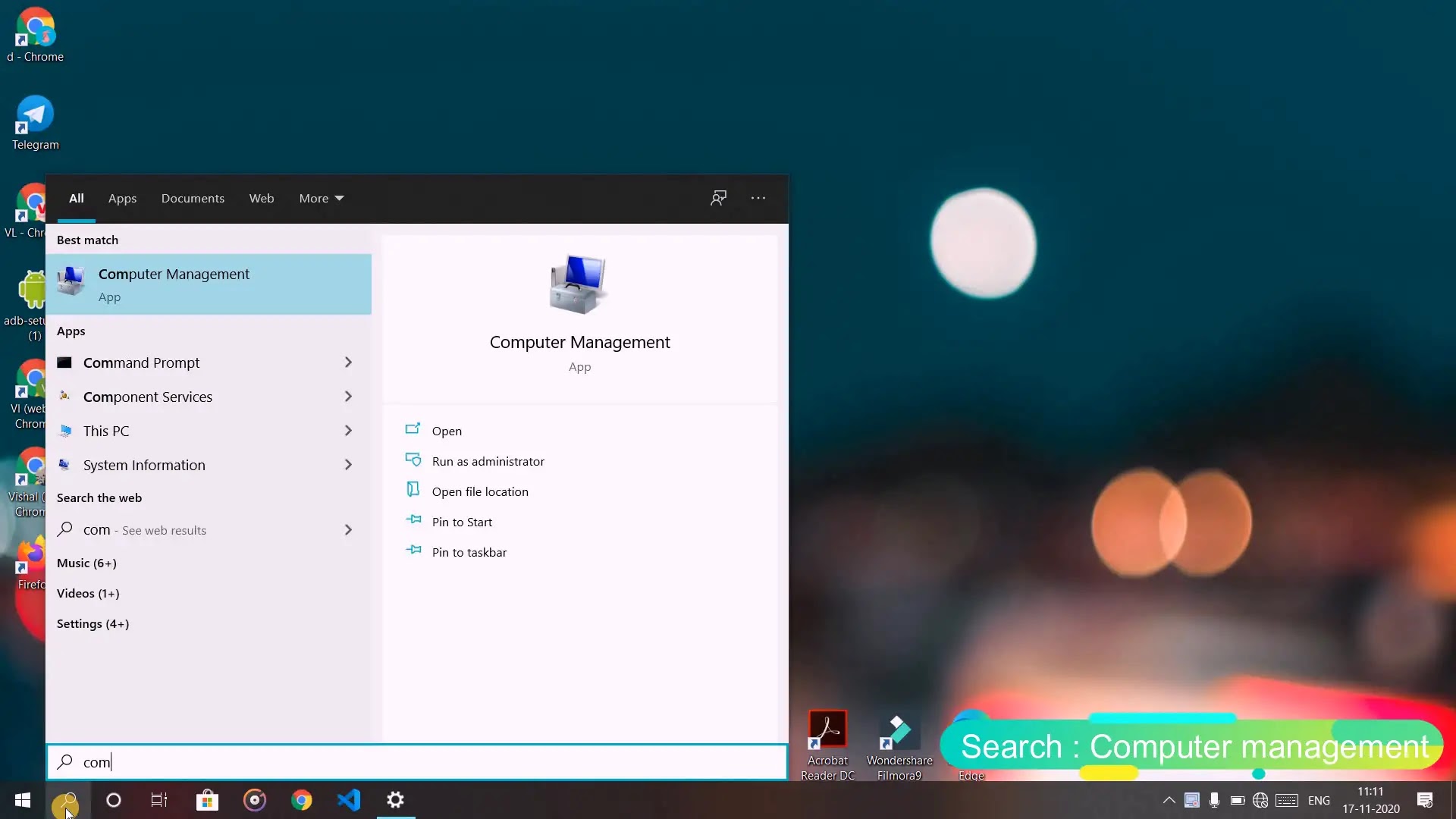This screenshot has height=819, width=1456.
Task: Click the search text box containing 'com'
Action: point(417,762)
